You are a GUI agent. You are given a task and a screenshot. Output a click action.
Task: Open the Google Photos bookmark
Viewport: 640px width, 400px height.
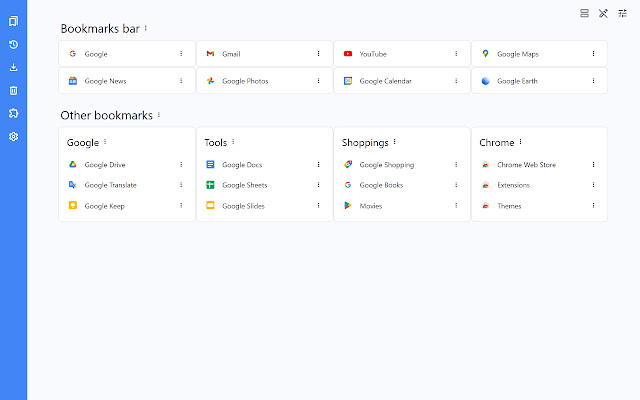[264, 81]
